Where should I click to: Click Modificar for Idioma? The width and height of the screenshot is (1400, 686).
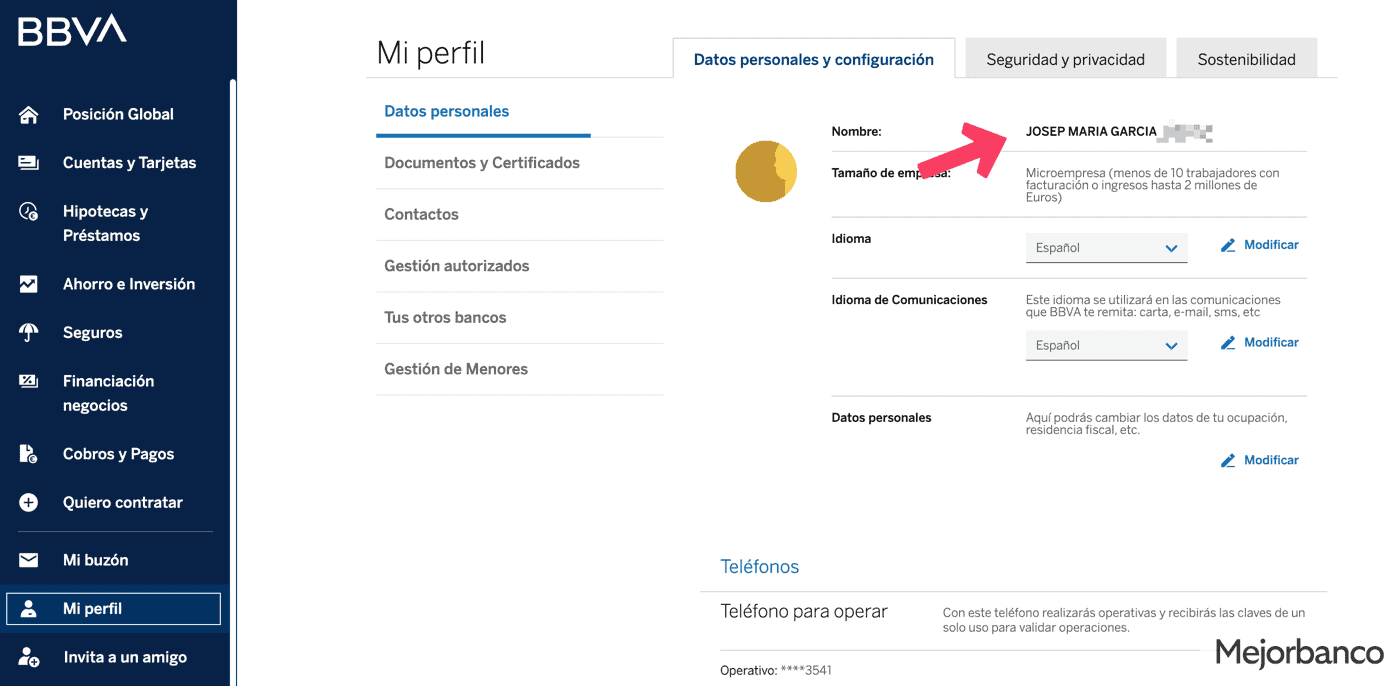click(x=1271, y=245)
